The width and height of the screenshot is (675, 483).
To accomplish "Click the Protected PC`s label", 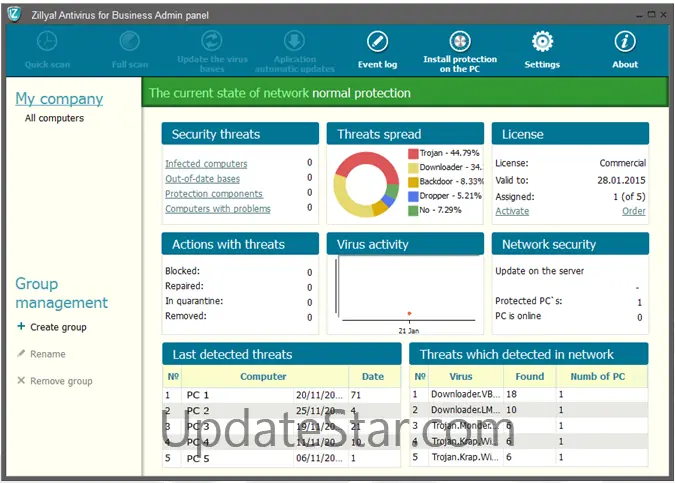I will click(529, 301).
